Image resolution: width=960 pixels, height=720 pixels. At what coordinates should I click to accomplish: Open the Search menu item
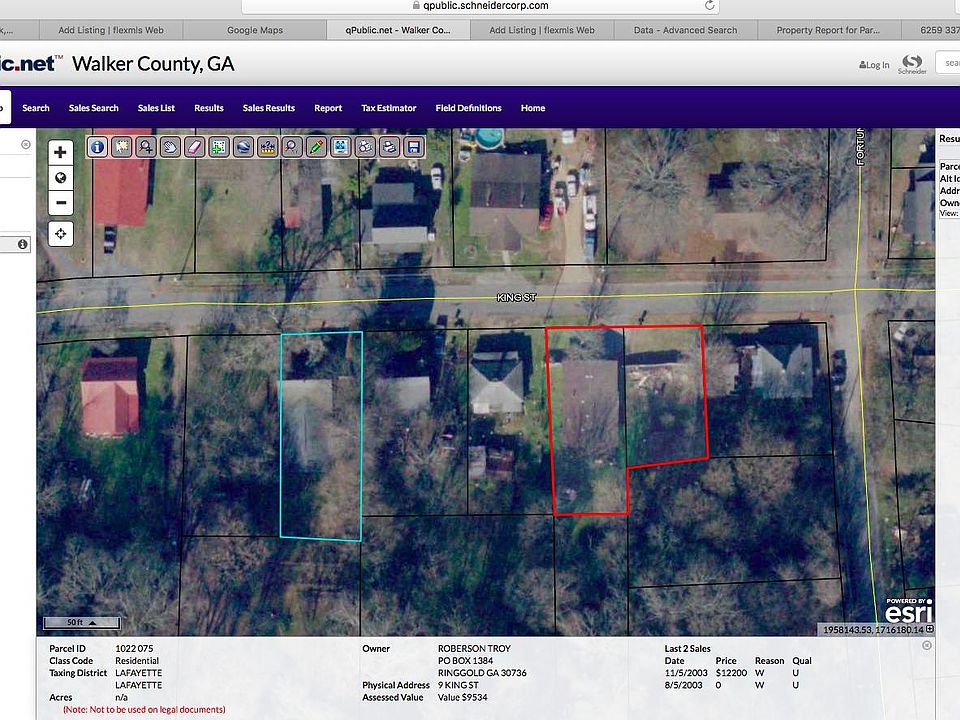[36, 108]
